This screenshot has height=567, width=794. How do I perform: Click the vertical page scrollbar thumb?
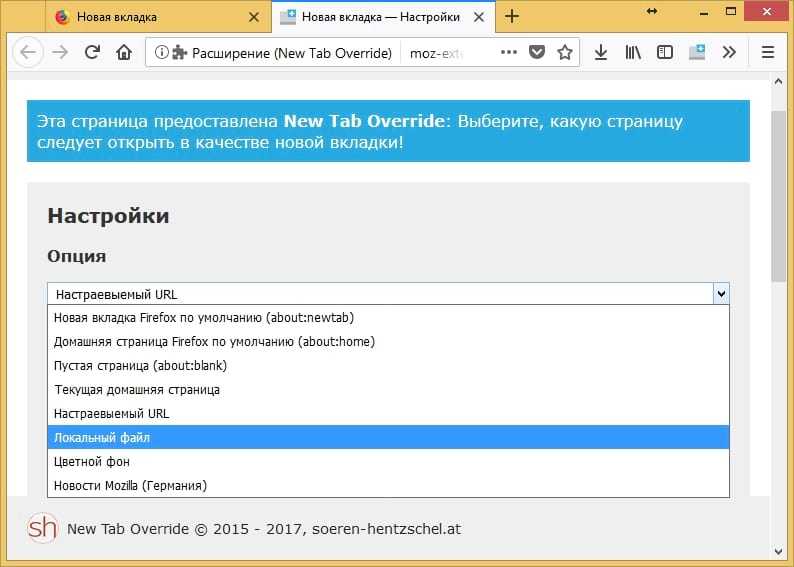[x=779, y=196]
